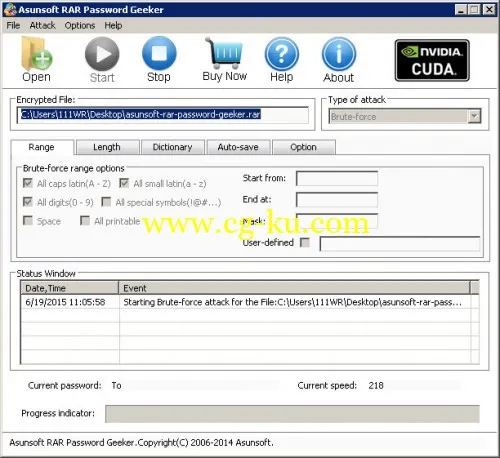This screenshot has width=500, height=458.
Task: Click the Encrypted File path field
Action: [163, 115]
